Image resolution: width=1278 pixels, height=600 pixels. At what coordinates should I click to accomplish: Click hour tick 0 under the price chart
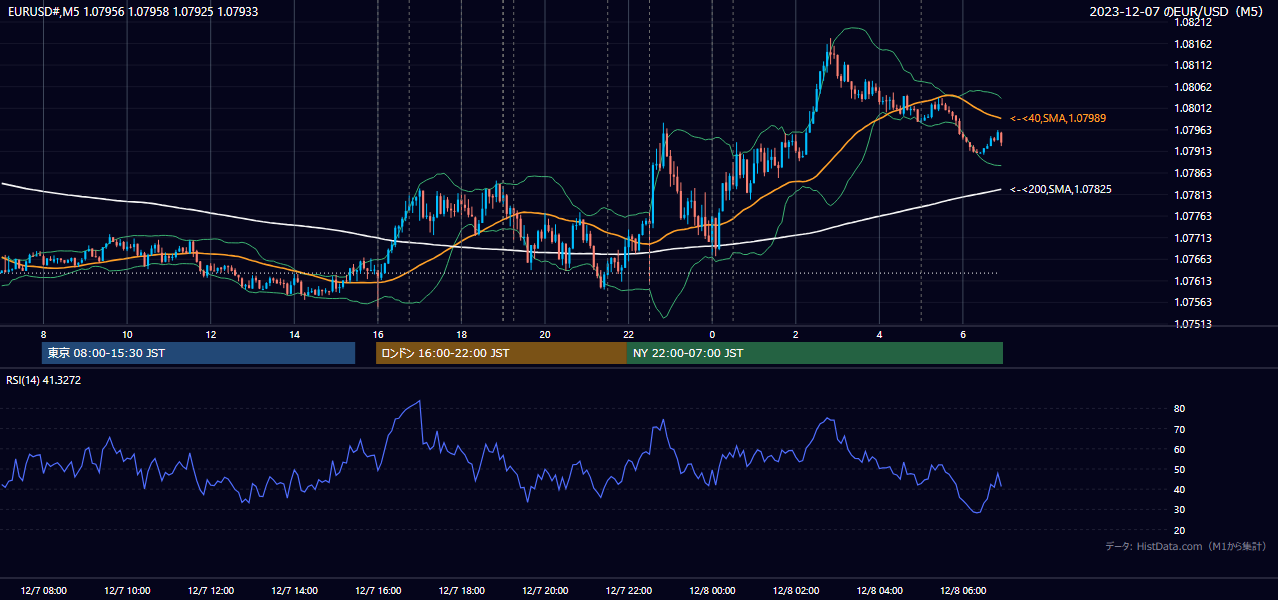coord(712,334)
